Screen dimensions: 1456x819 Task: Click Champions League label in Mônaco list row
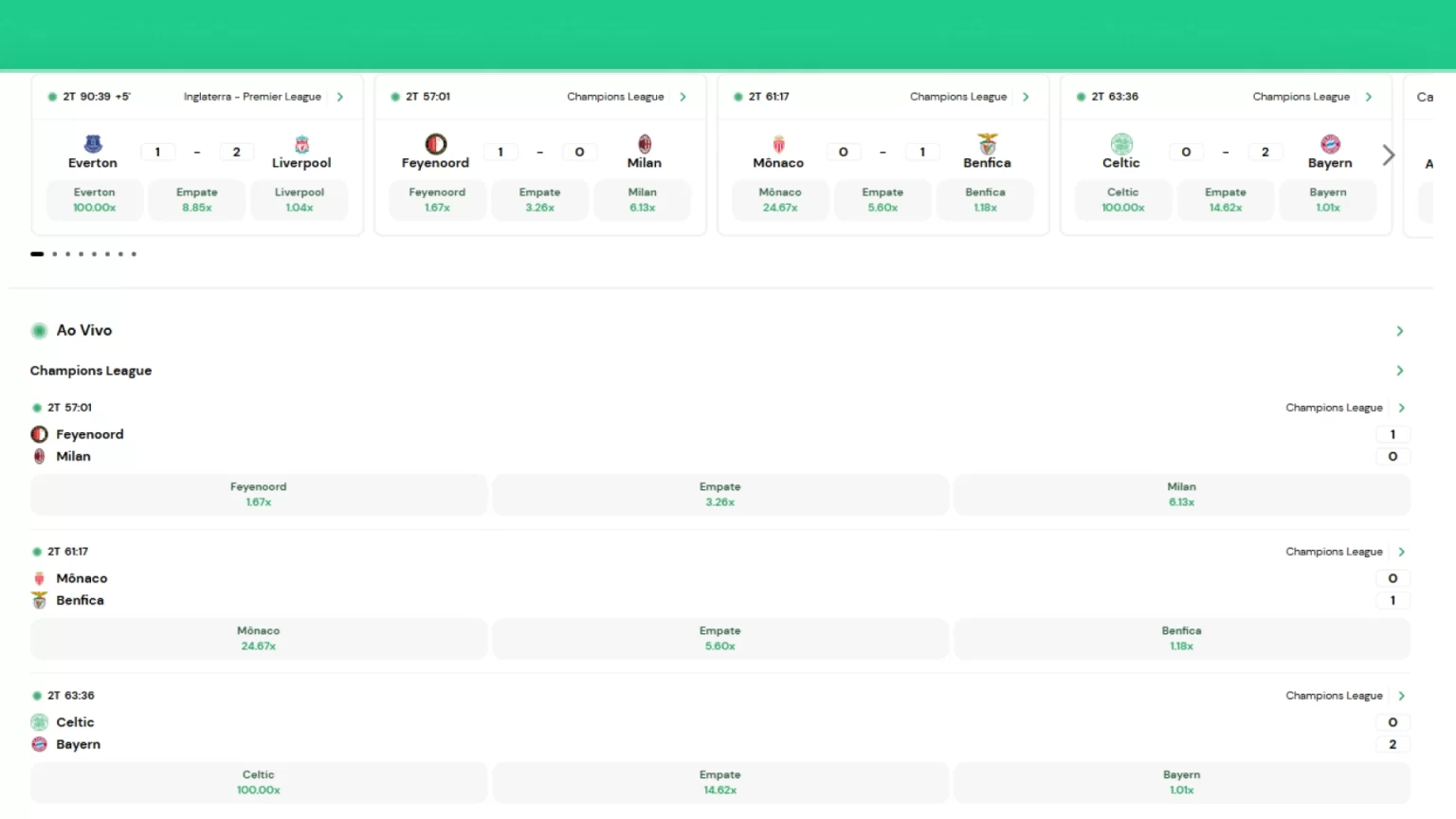pos(1334,552)
